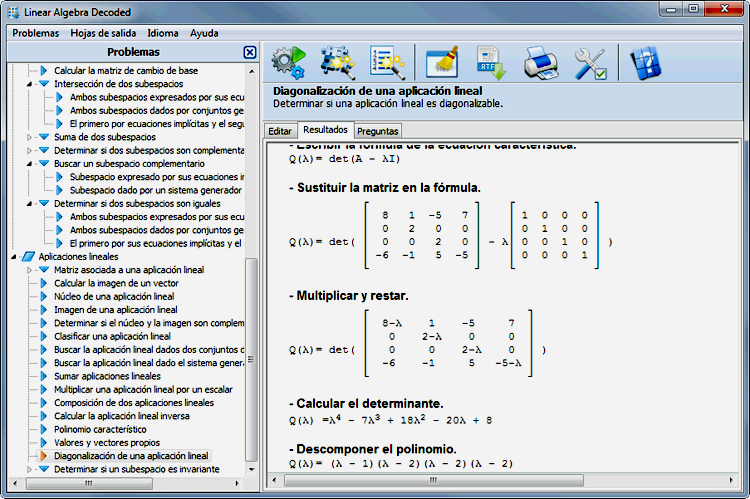Screen dimensions: 750x499
Task: Click 'Sustituir la matriz en la fórmula.' heading
Action: click(385, 188)
